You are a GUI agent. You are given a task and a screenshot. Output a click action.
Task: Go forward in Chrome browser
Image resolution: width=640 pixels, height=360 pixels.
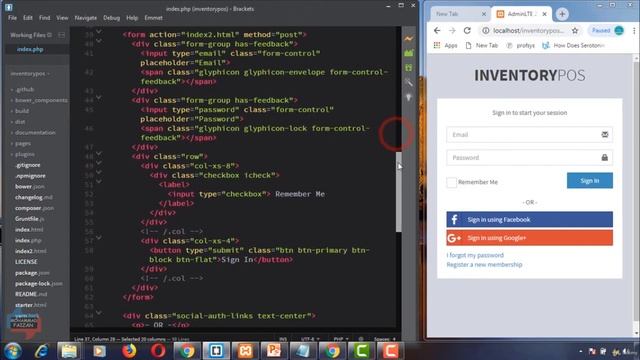pyautogui.click(x=452, y=31)
